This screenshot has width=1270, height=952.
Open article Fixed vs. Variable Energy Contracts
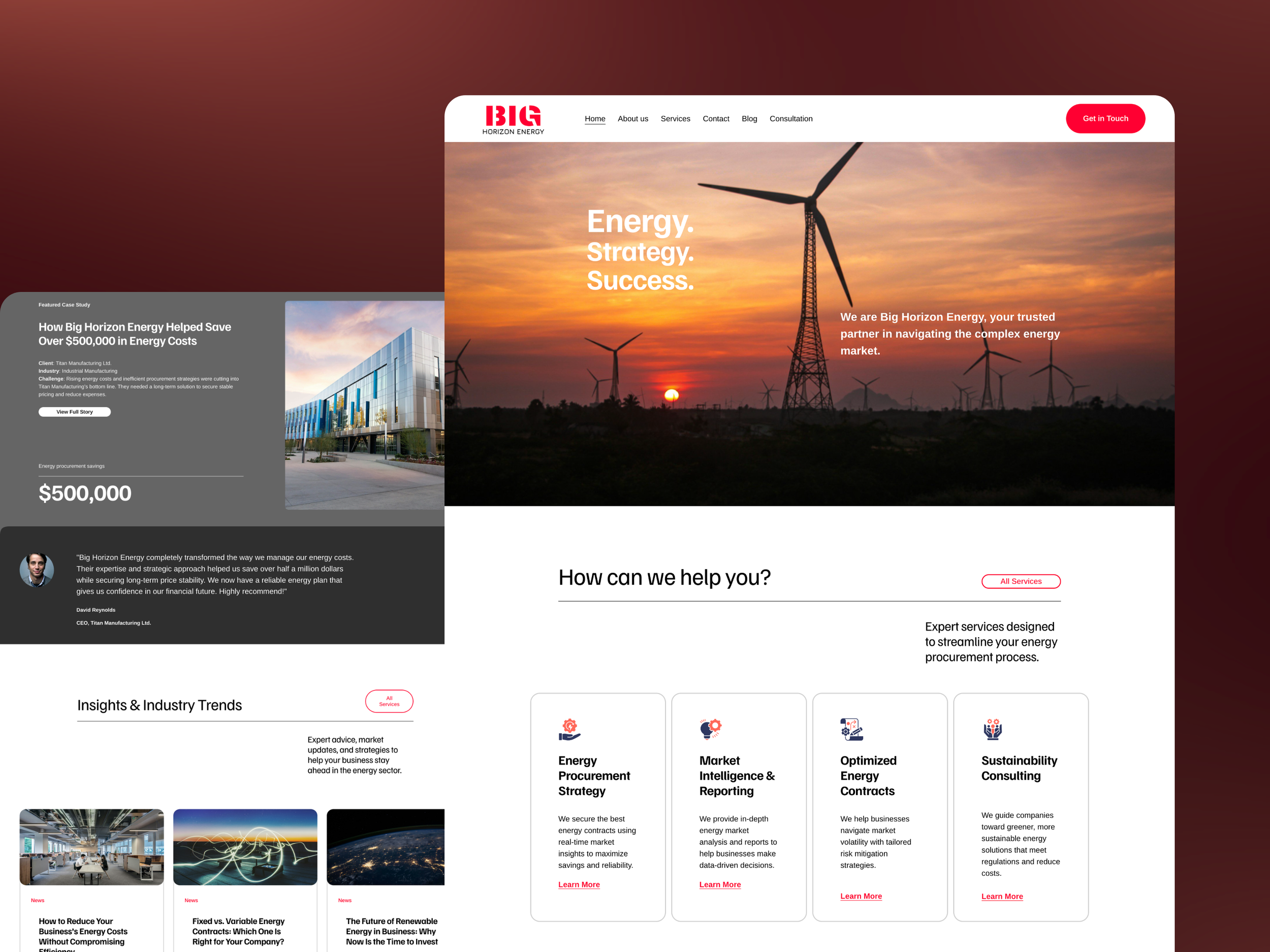pos(238,931)
